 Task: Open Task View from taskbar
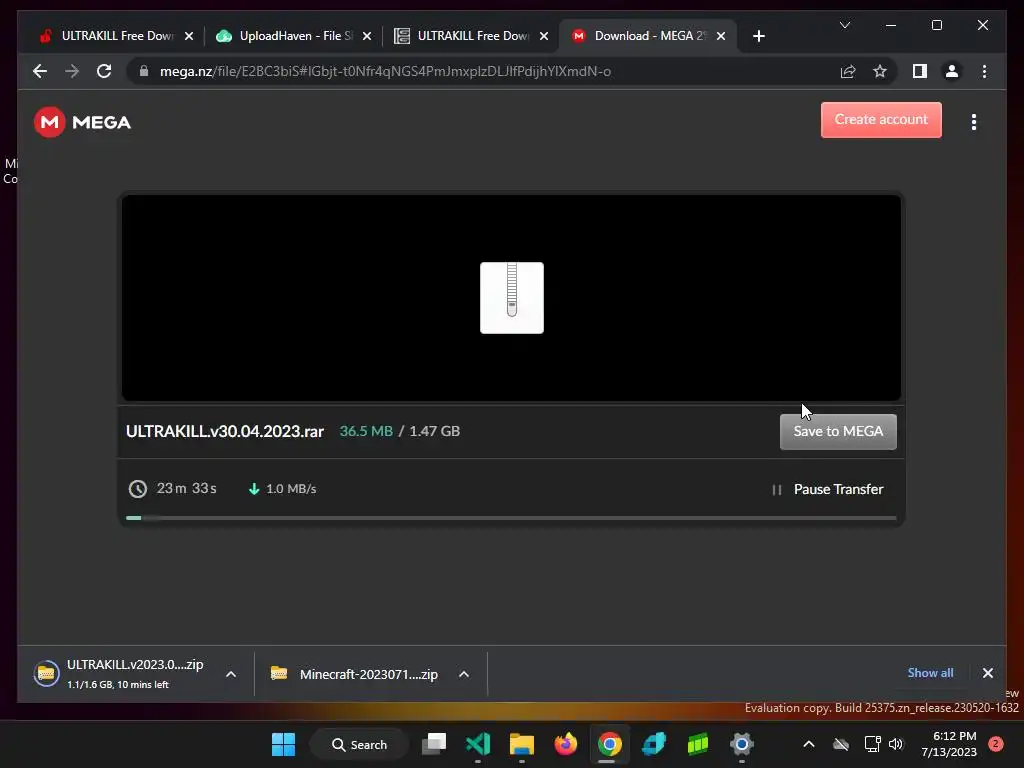(434, 744)
